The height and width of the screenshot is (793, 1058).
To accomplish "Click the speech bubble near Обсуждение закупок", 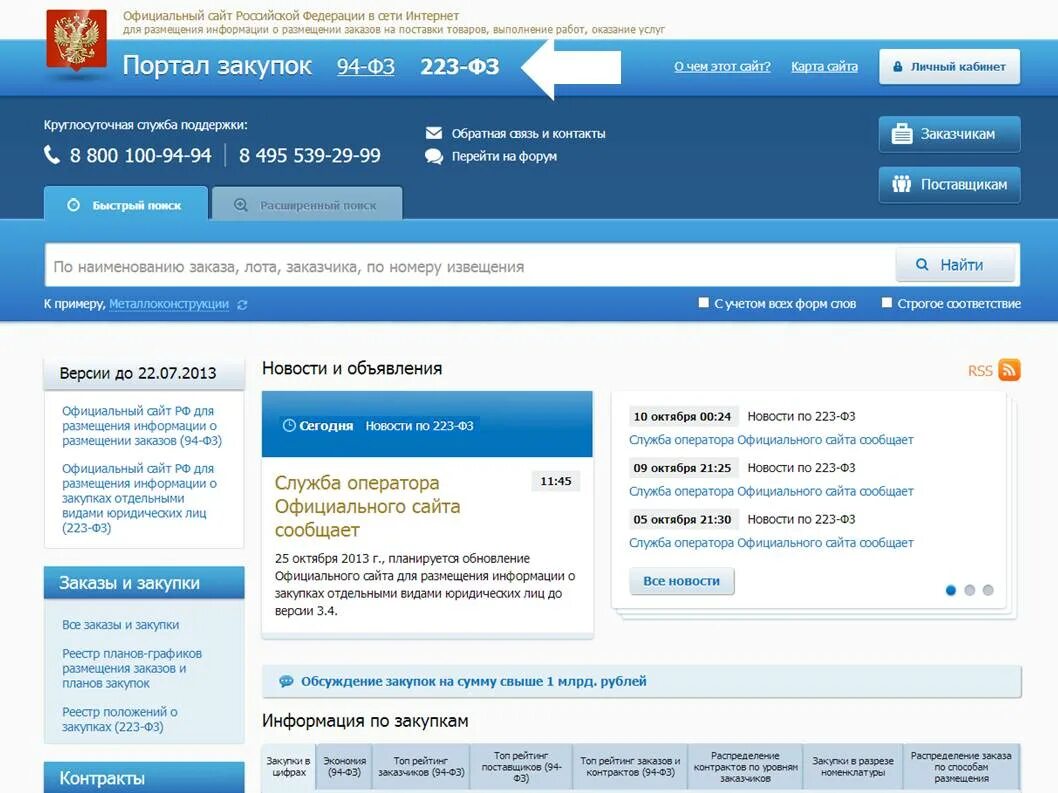I will [284, 680].
